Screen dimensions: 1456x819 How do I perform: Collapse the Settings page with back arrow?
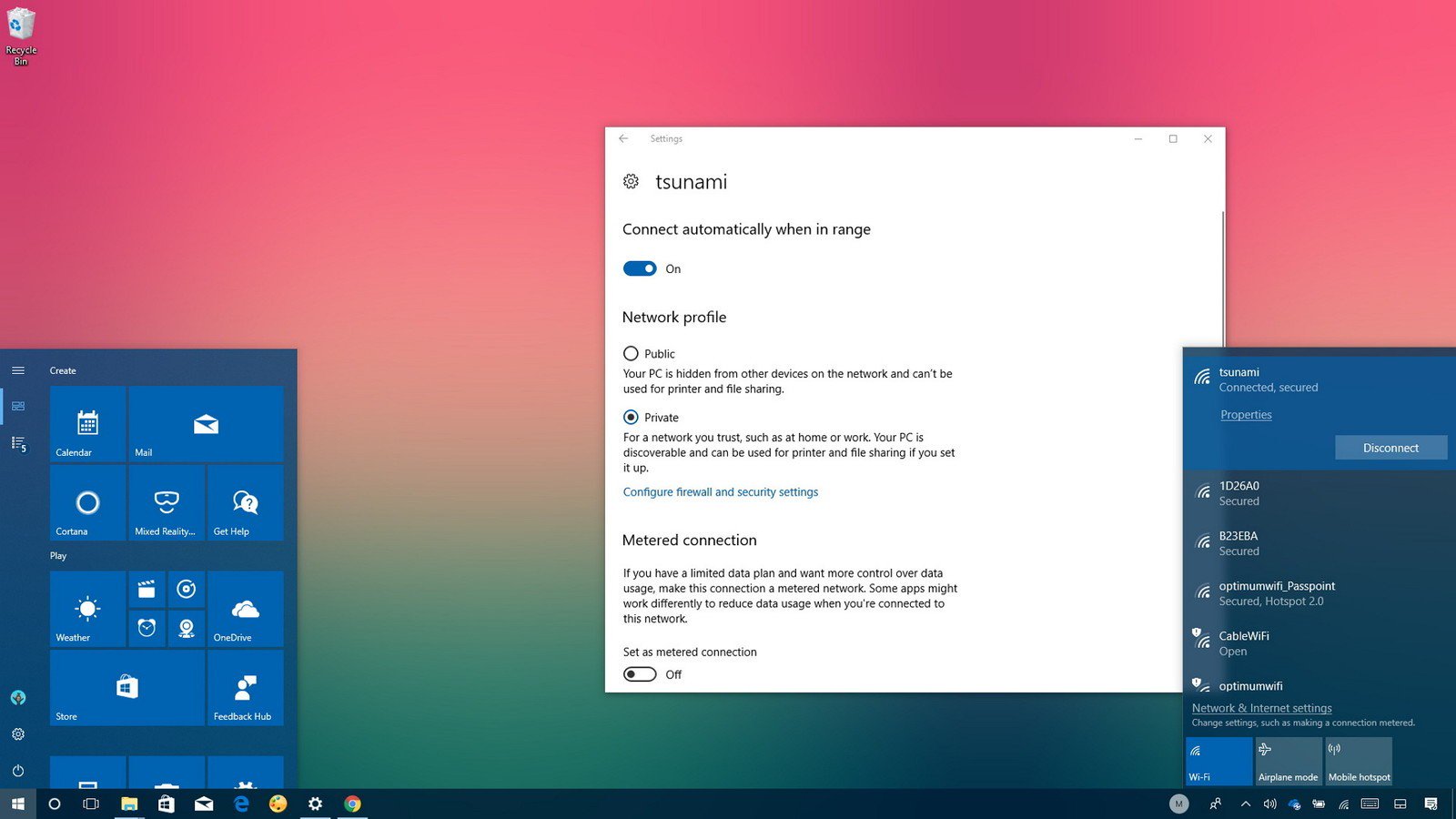point(623,138)
